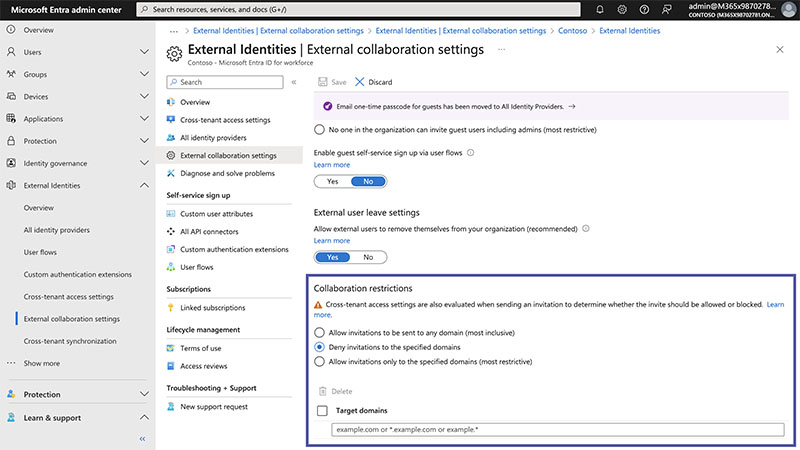Collapse the Learn & support section chevron
Image resolution: width=800 pixels, height=450 pixels.
[144, 417]
